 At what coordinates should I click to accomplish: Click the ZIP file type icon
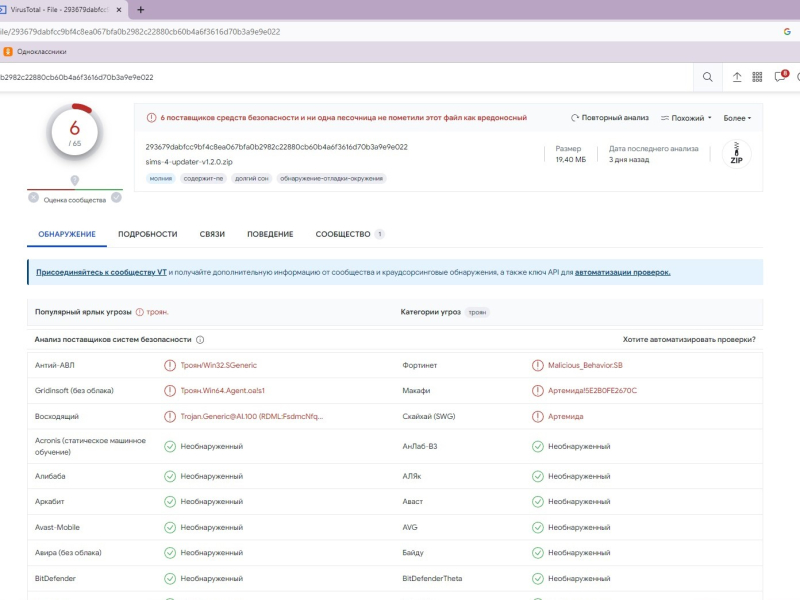(736, 154)
